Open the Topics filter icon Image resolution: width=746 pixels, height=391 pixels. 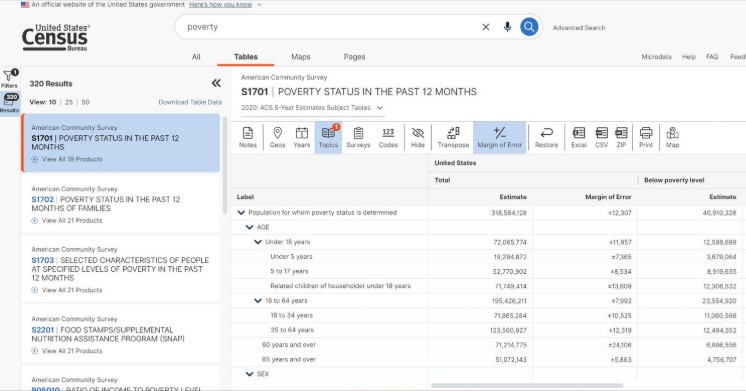point(328,137)
